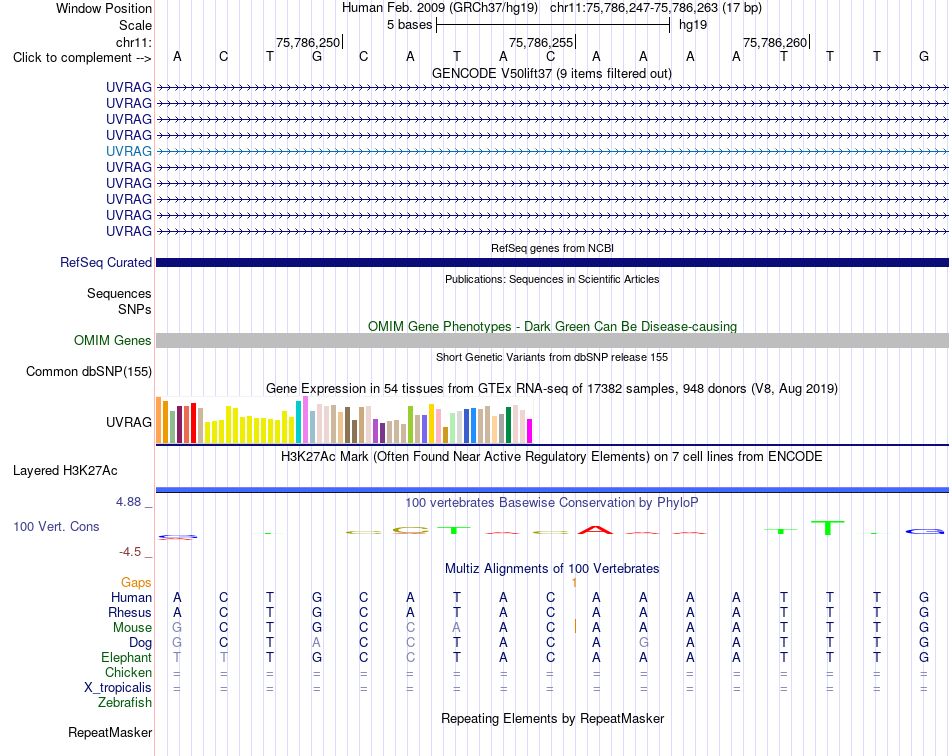Click the UVRAG label beside the GTEx chart
This screenshot has width=950, height=756.
(128, 422)
